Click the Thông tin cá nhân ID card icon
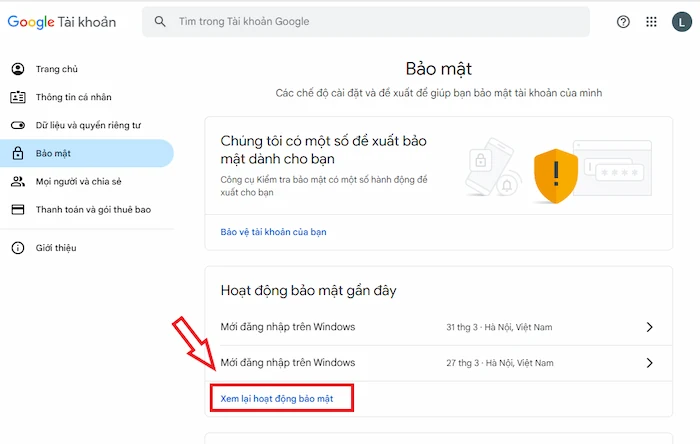This screenshot has height=444, width=700. click(x=18, y=97)
